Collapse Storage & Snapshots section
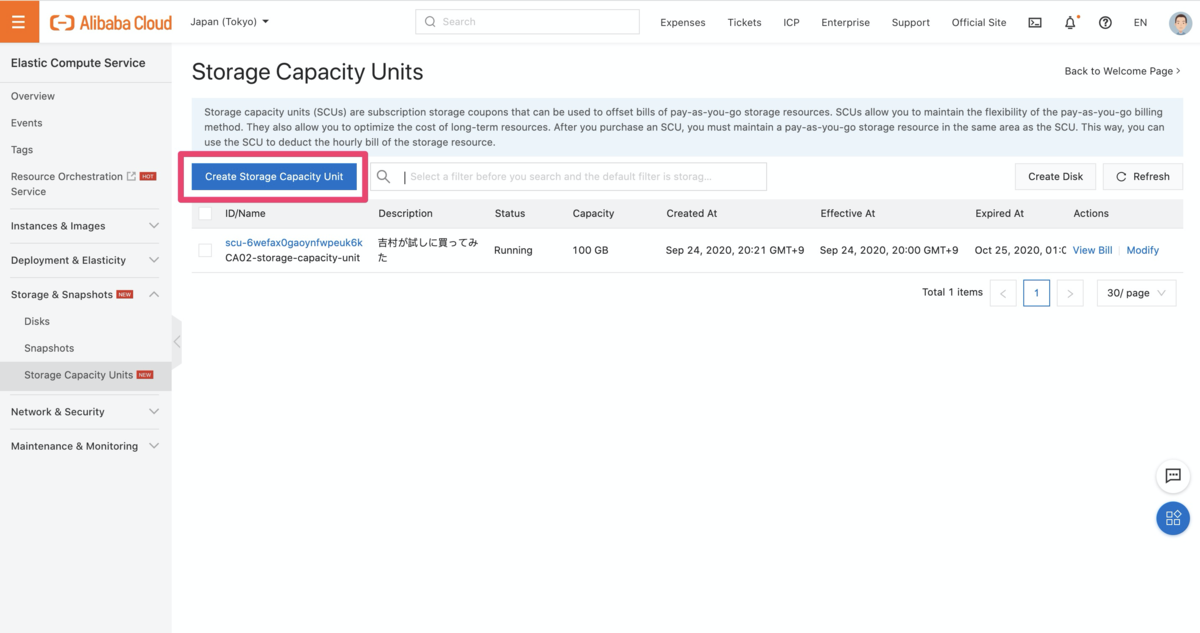This screenshot has width=1200, height=633. pos(85,294)
